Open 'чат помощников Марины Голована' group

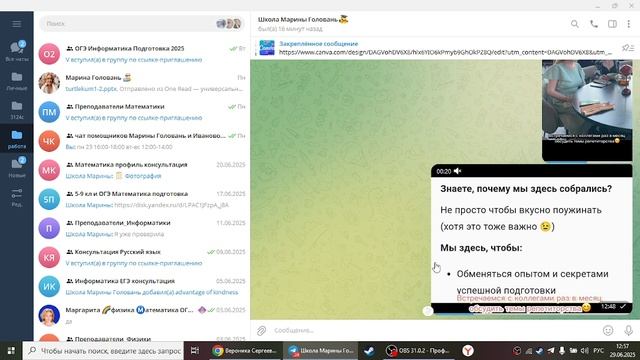pyautogui.click(x=142, y=141)
